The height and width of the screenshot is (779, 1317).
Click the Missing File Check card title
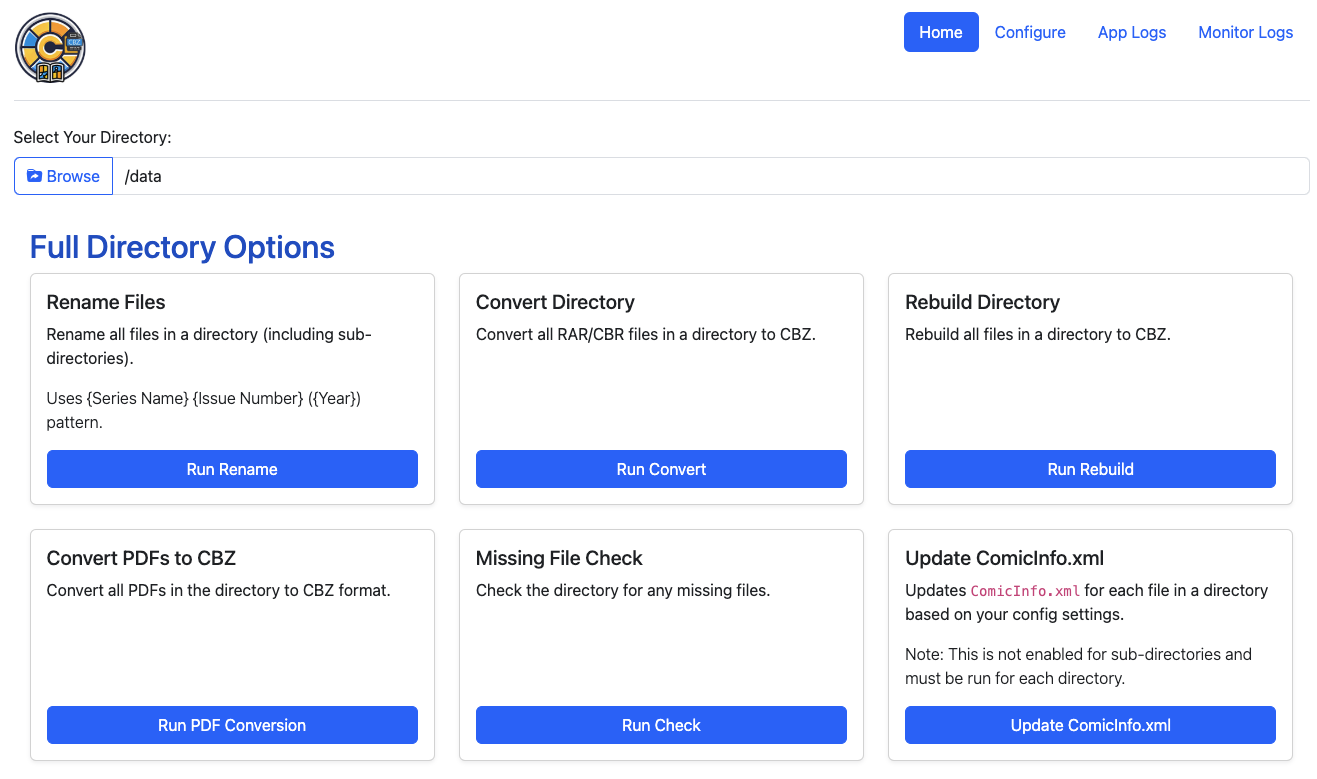point(559,558)
